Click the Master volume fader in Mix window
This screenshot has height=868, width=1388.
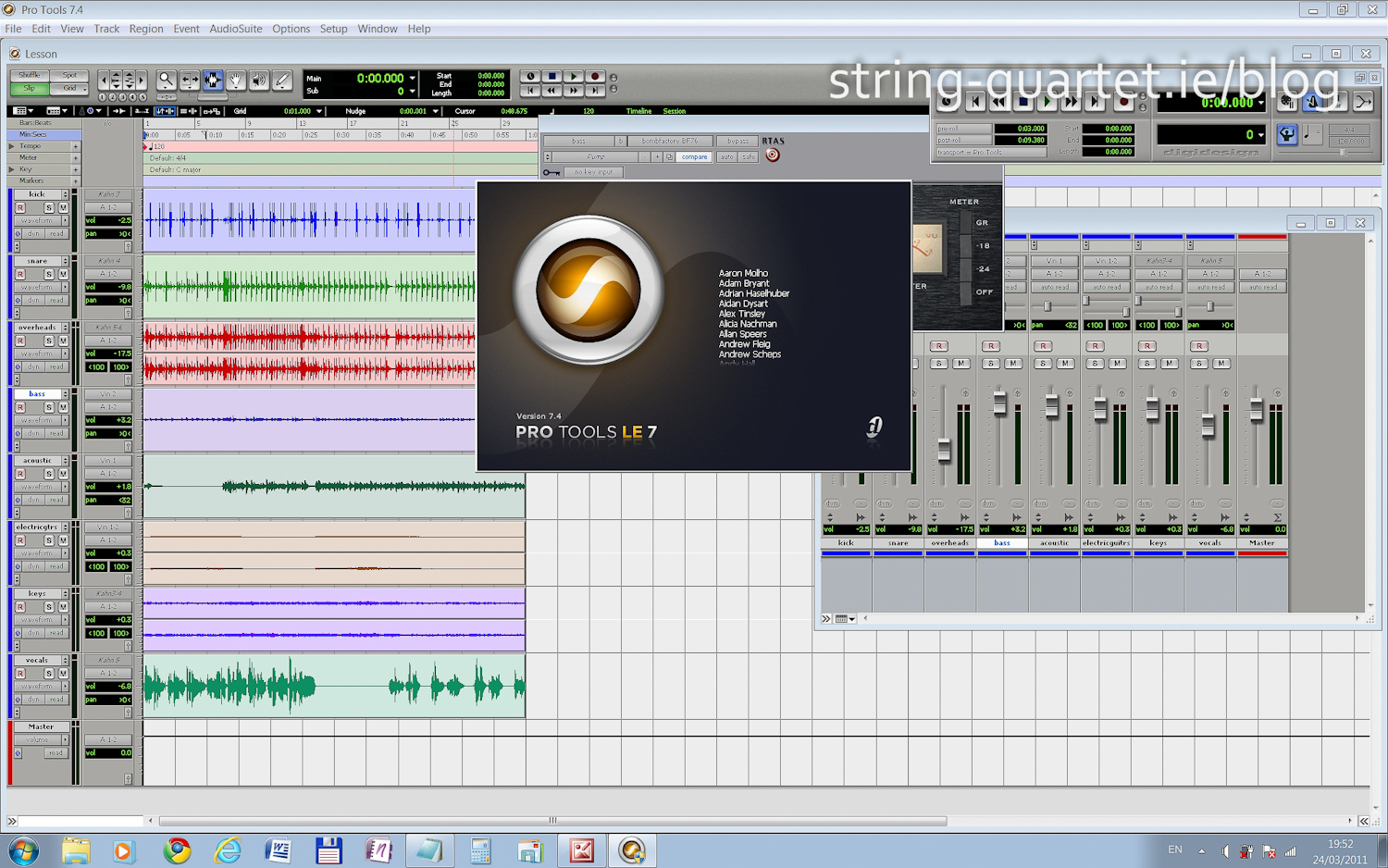[x=1256, y=409]
